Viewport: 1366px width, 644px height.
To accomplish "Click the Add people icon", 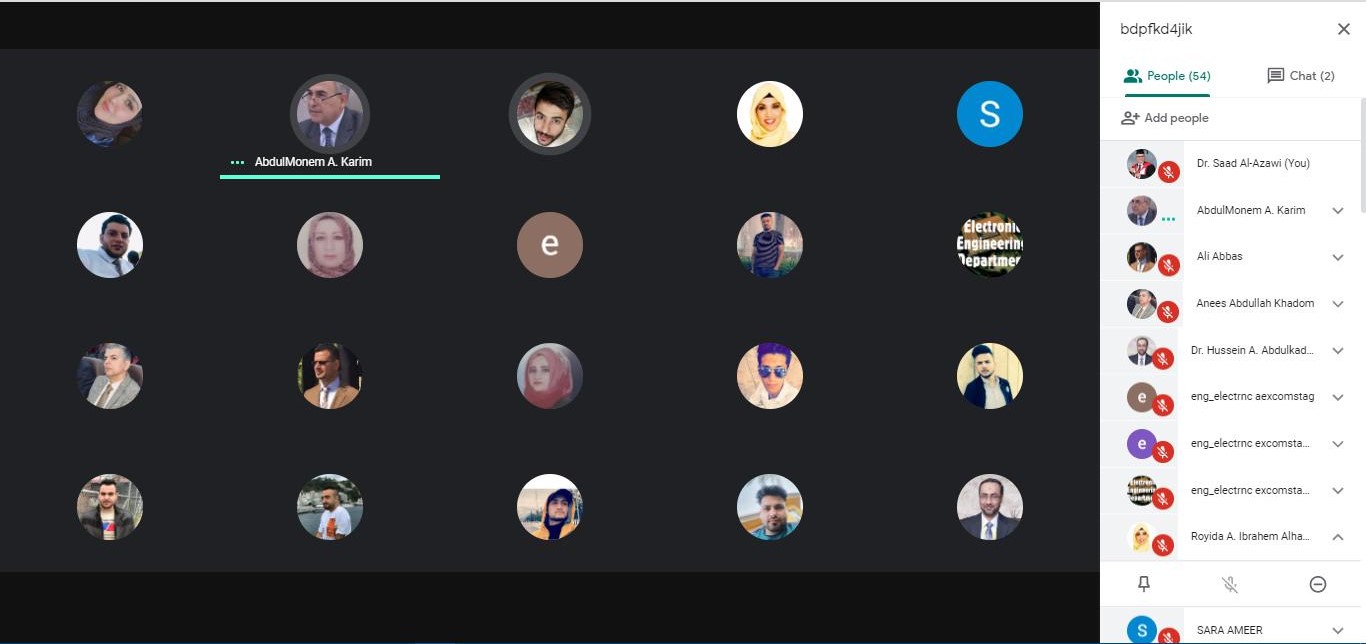I will [x=1130, y=118].
